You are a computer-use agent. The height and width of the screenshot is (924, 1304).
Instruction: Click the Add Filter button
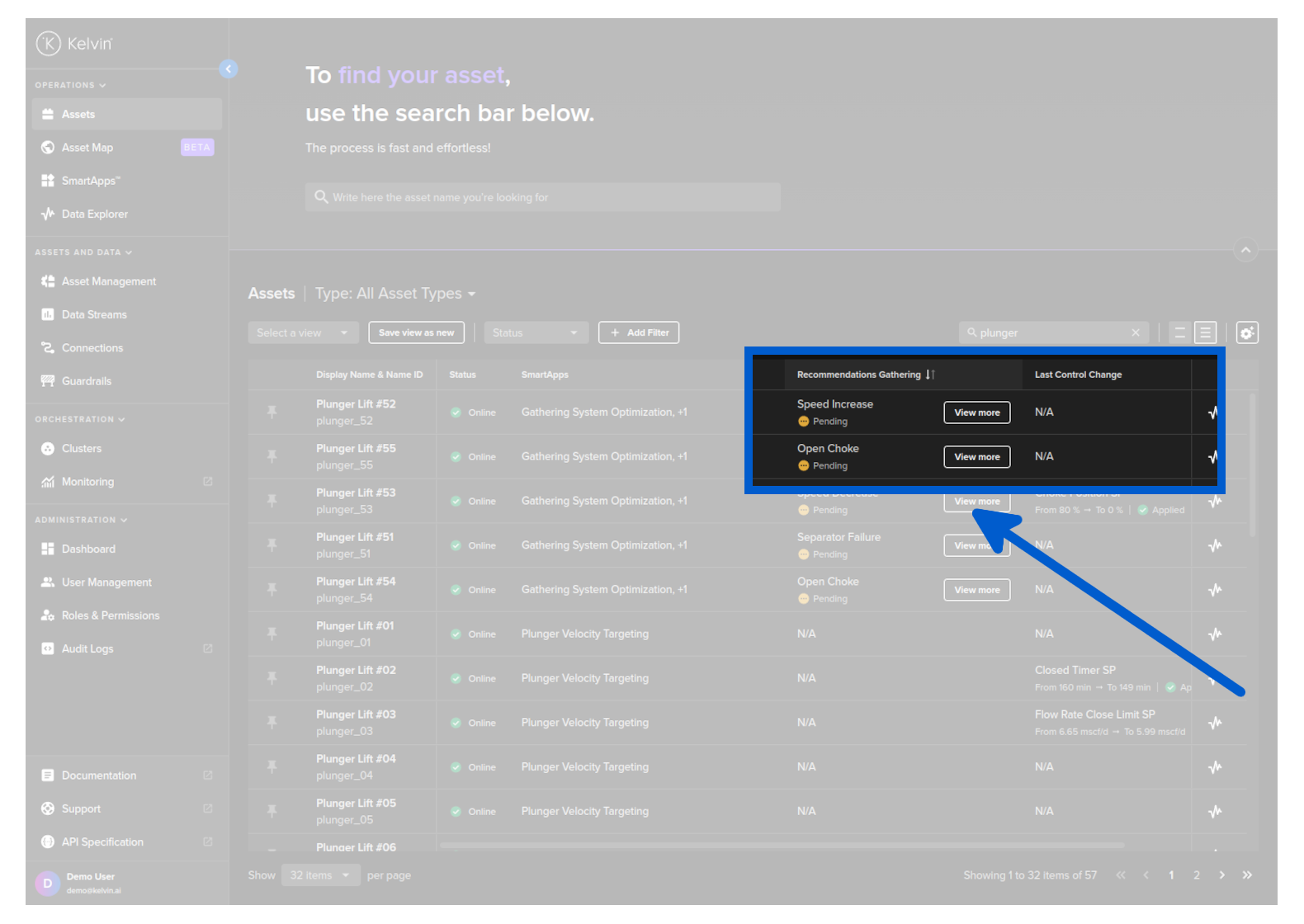(639, 332)
